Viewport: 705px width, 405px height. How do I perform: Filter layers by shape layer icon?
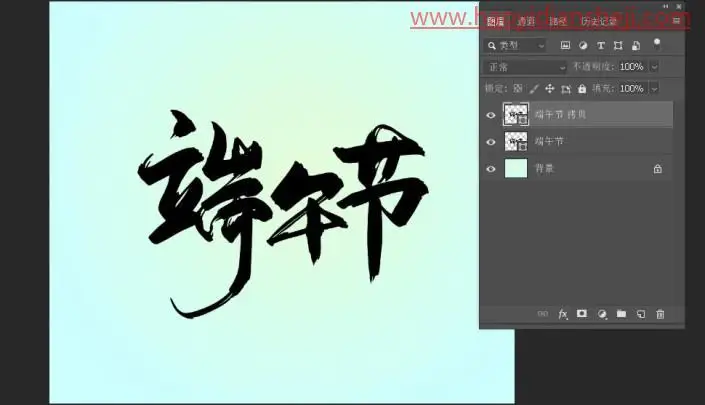click(618, 45)
